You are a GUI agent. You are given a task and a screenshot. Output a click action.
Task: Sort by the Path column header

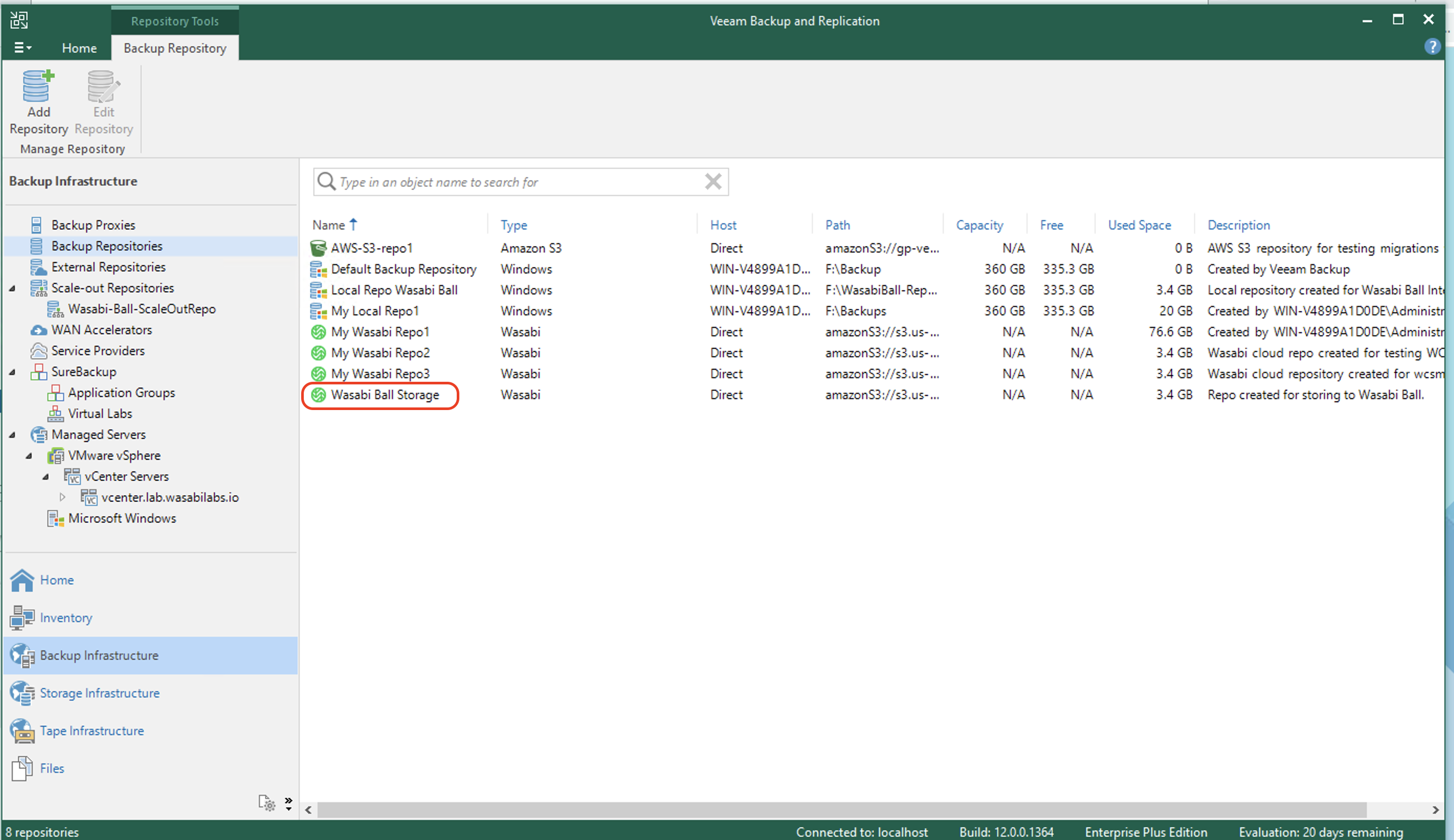click(837, 225)
